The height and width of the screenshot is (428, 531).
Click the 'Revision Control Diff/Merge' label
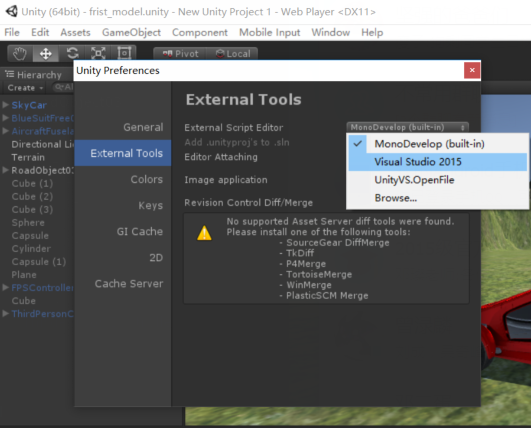(249, 202)
